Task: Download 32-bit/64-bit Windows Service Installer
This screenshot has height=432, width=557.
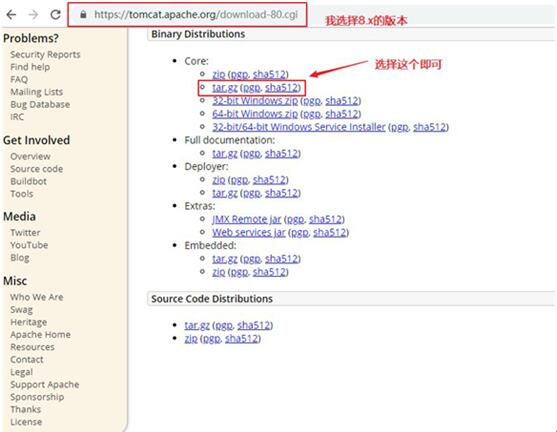Action: [x=299, y=127]
